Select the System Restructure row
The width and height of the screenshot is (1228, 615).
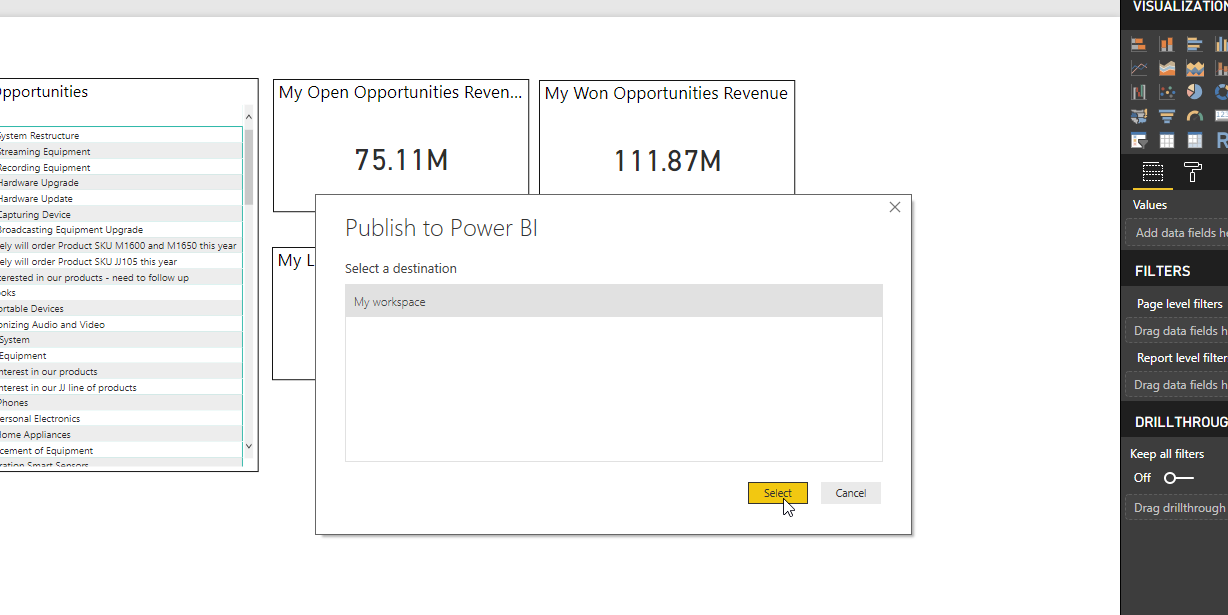[x=121, y=135]
